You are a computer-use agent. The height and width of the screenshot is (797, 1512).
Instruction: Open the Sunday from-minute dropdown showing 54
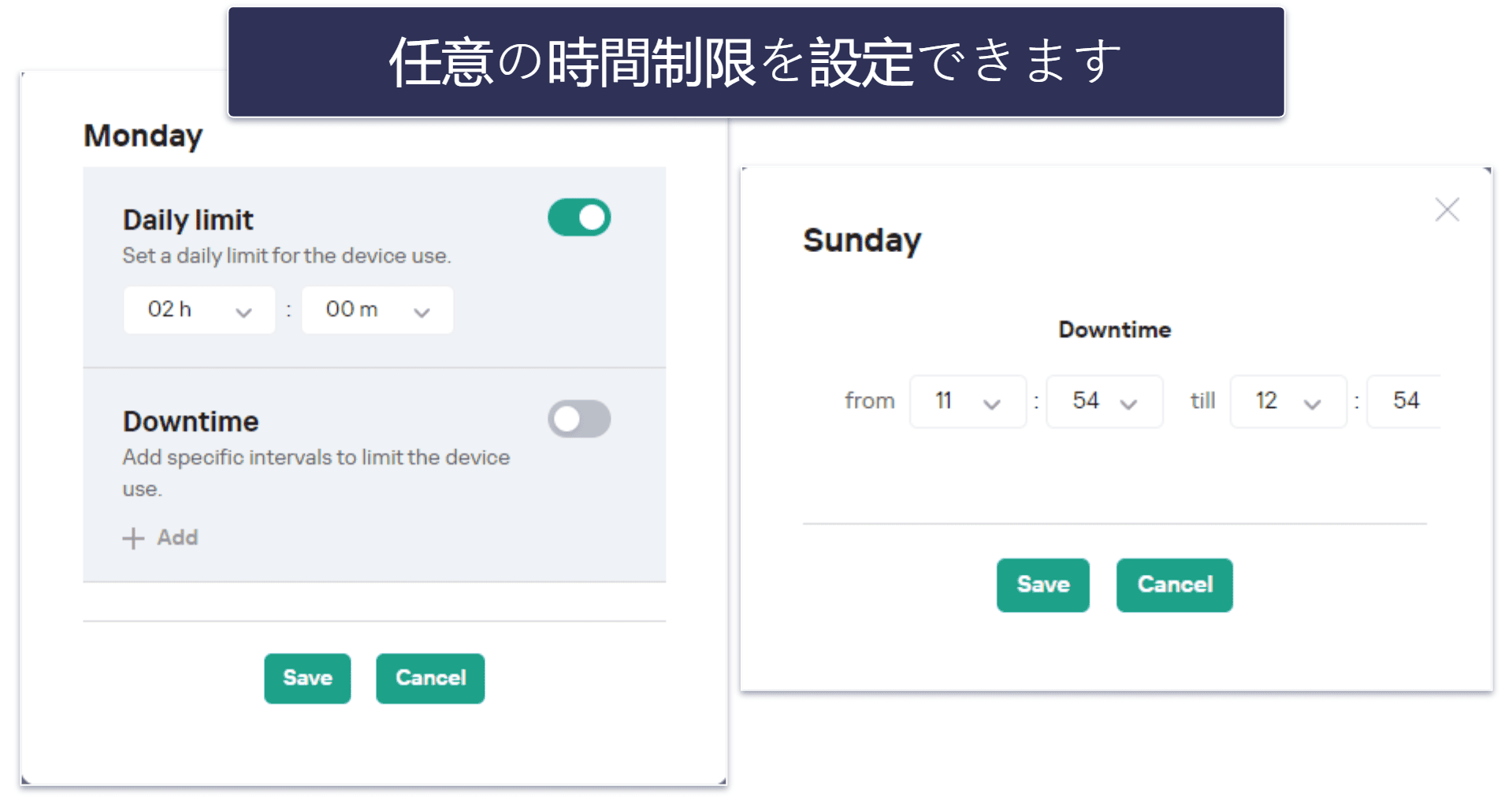pos(1105,402)
